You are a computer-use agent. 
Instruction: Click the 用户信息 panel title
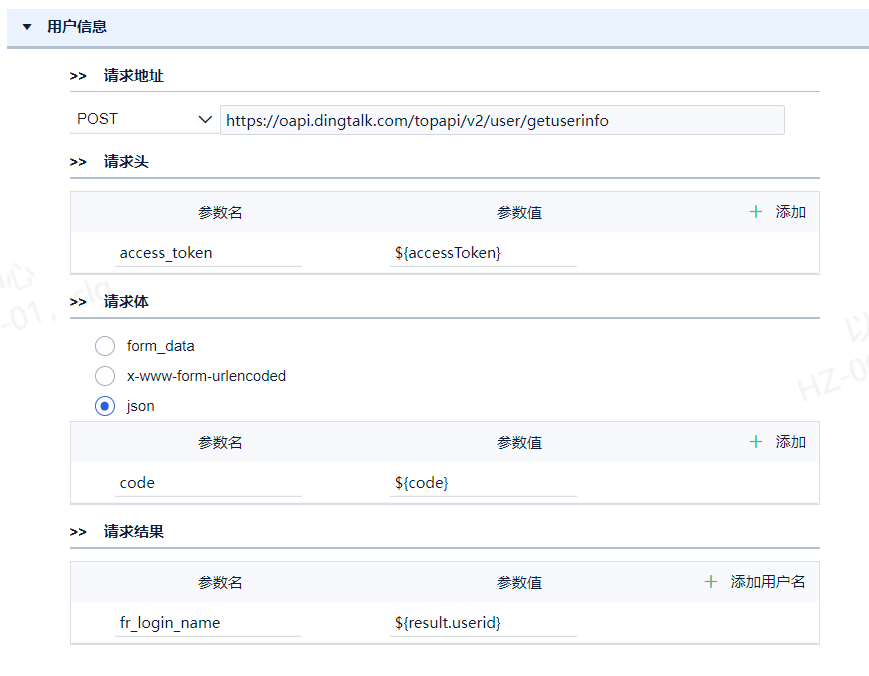(76, 27)
